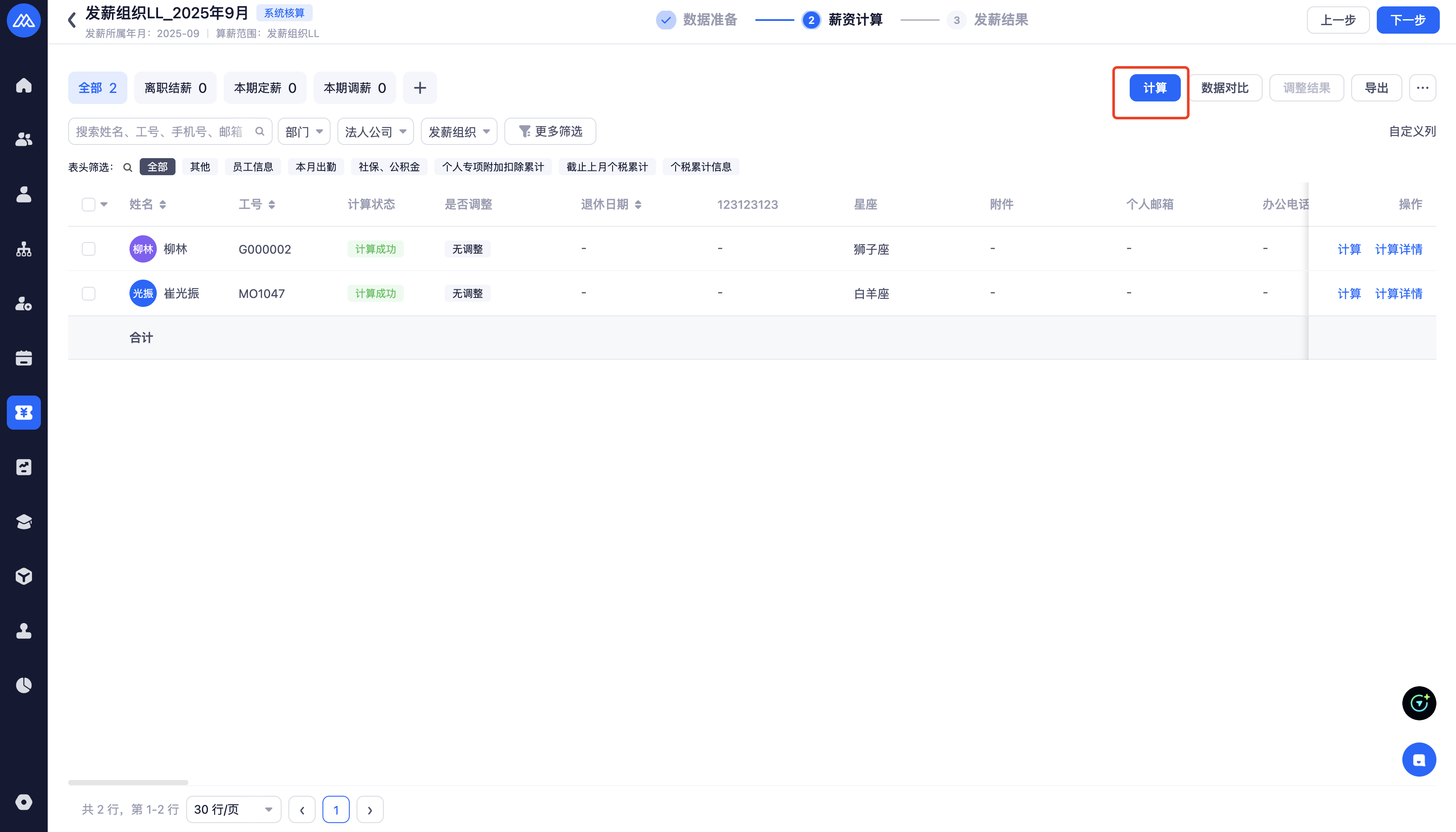Toggle the select-all header checkbox
Image resolution: width=1456 pixels, height=832 pixels.
point(89,205)
